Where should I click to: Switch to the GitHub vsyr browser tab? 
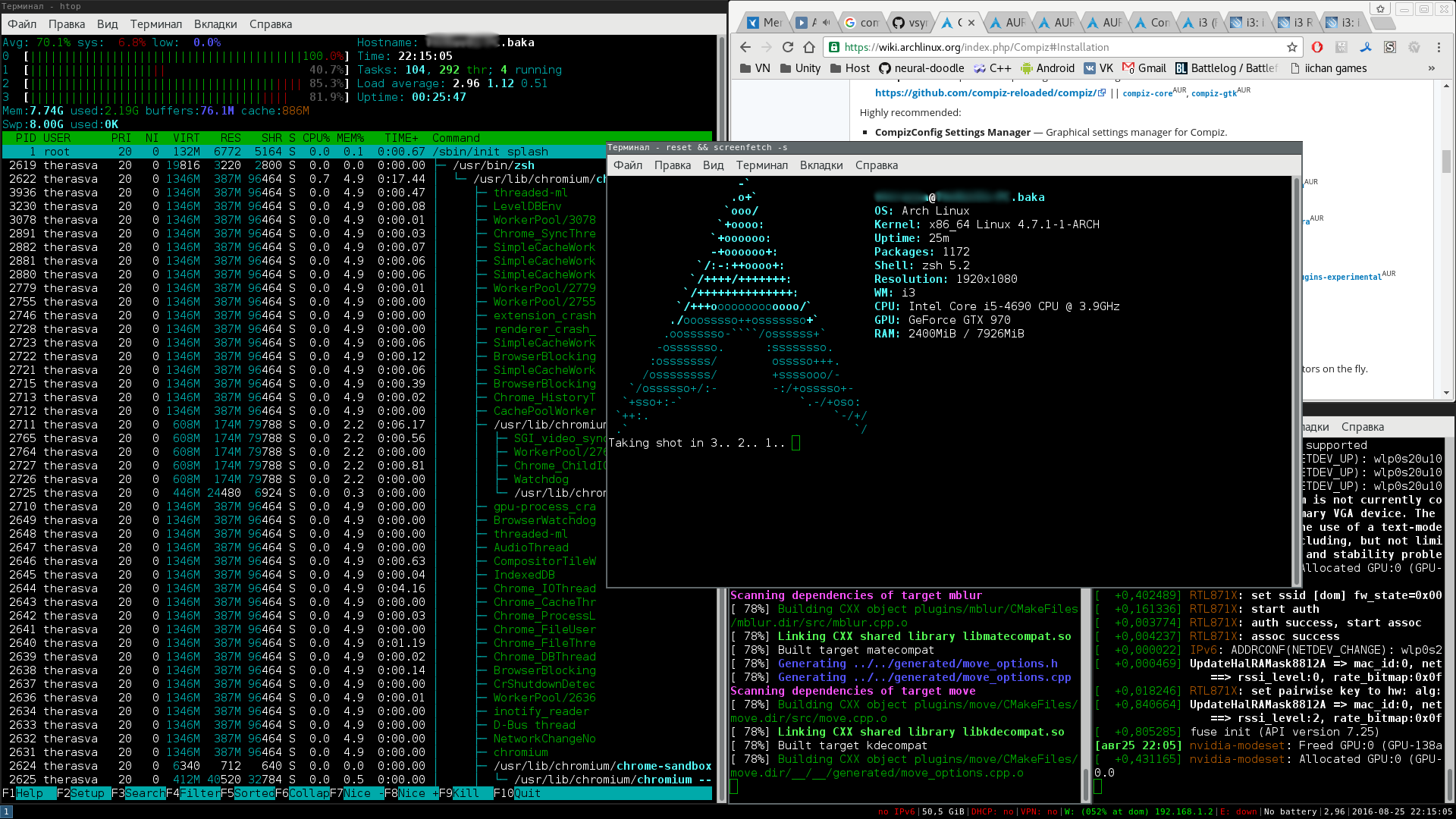coord(910,23)
